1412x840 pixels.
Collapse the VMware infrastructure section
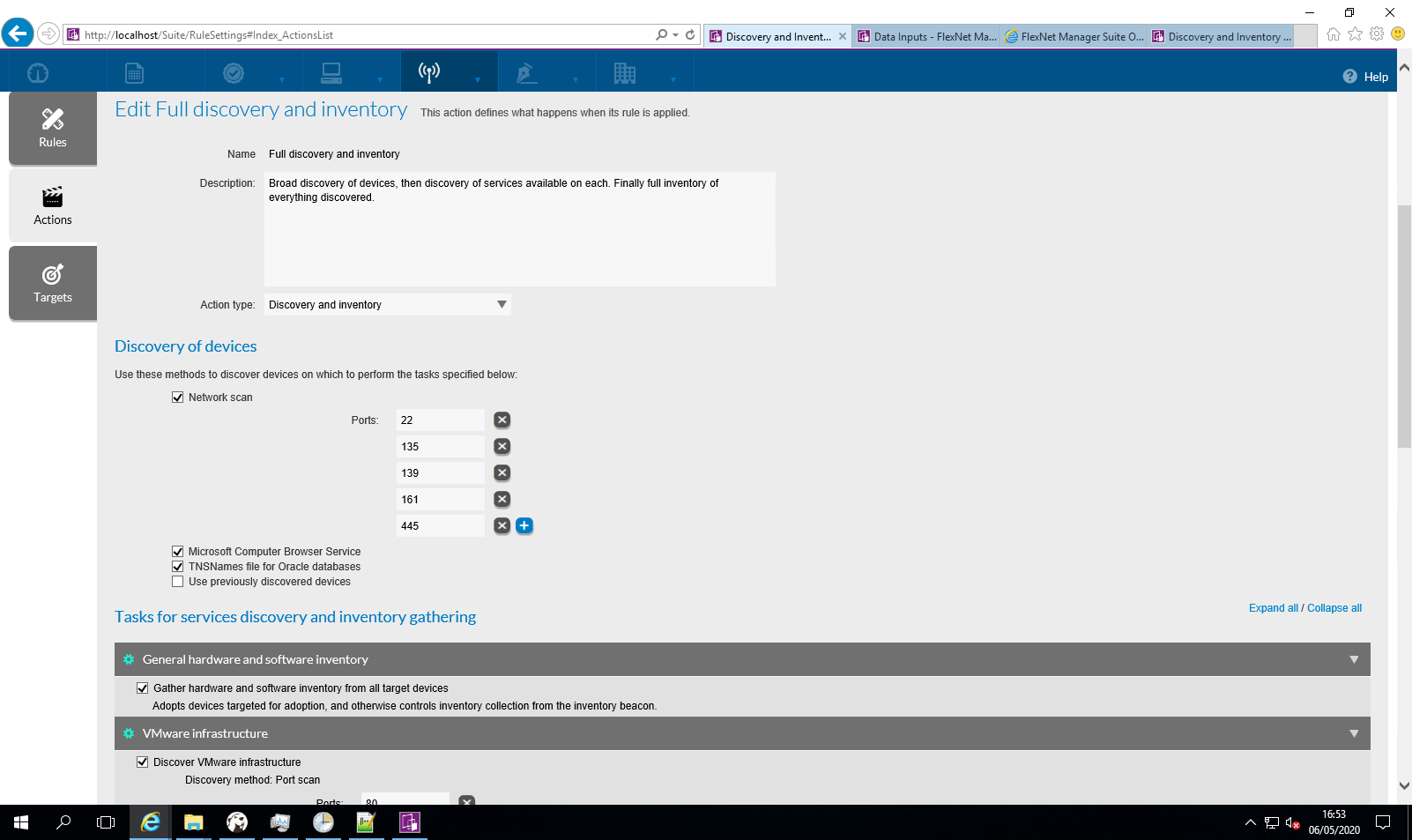(1354, 733)
